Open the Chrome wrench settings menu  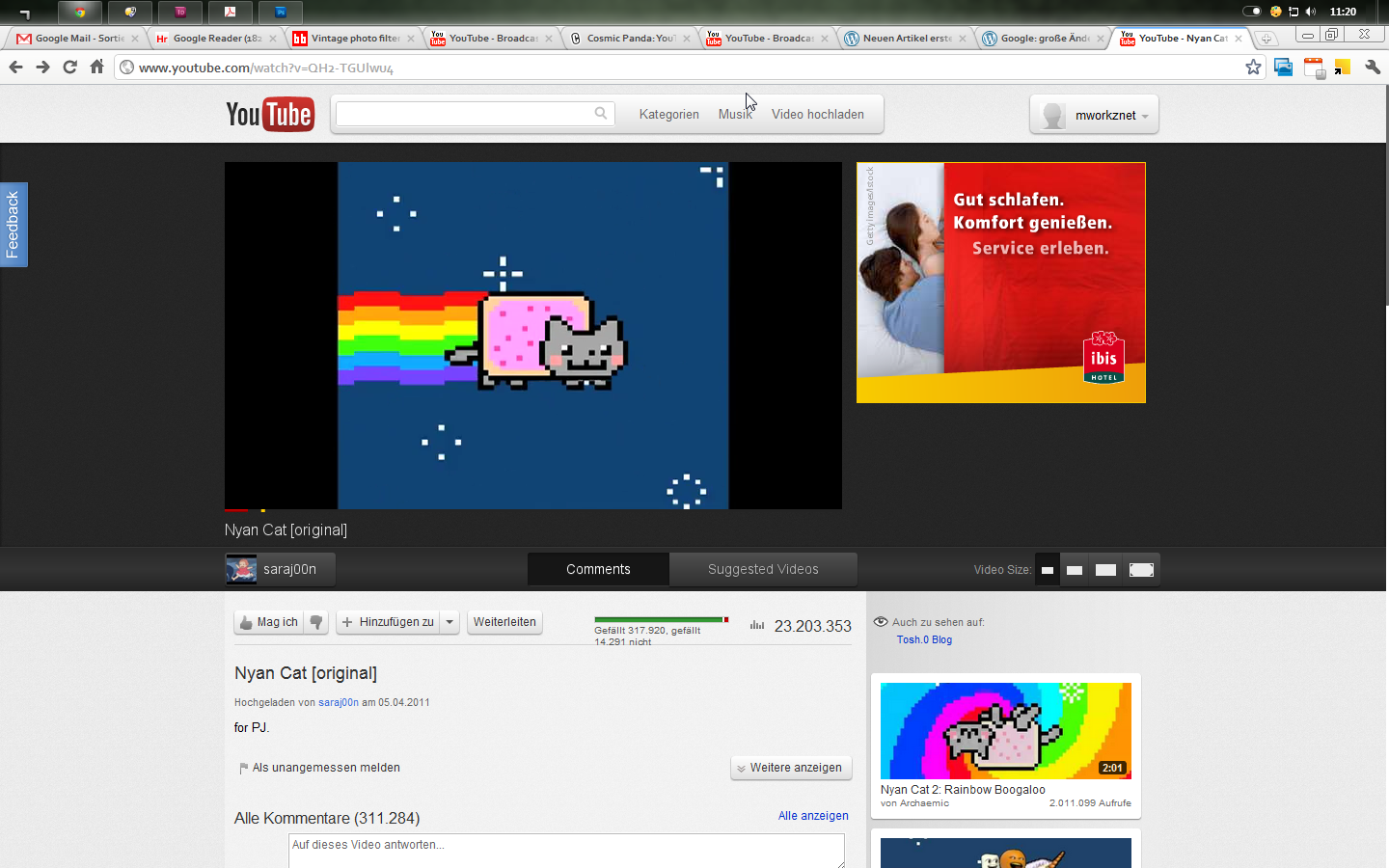1373,68
